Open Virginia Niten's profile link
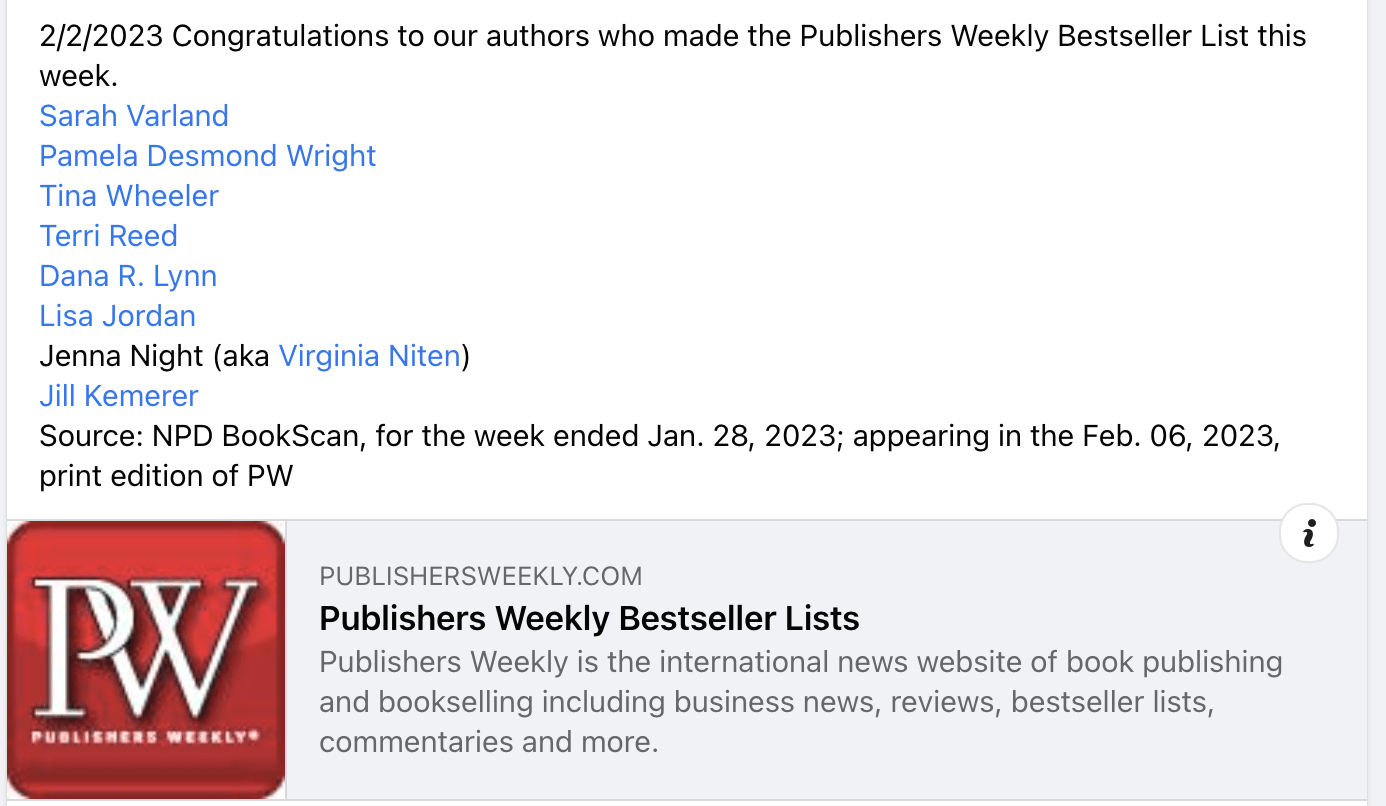The height and width of the screenshot is (806, 1386). coord(368,356)
